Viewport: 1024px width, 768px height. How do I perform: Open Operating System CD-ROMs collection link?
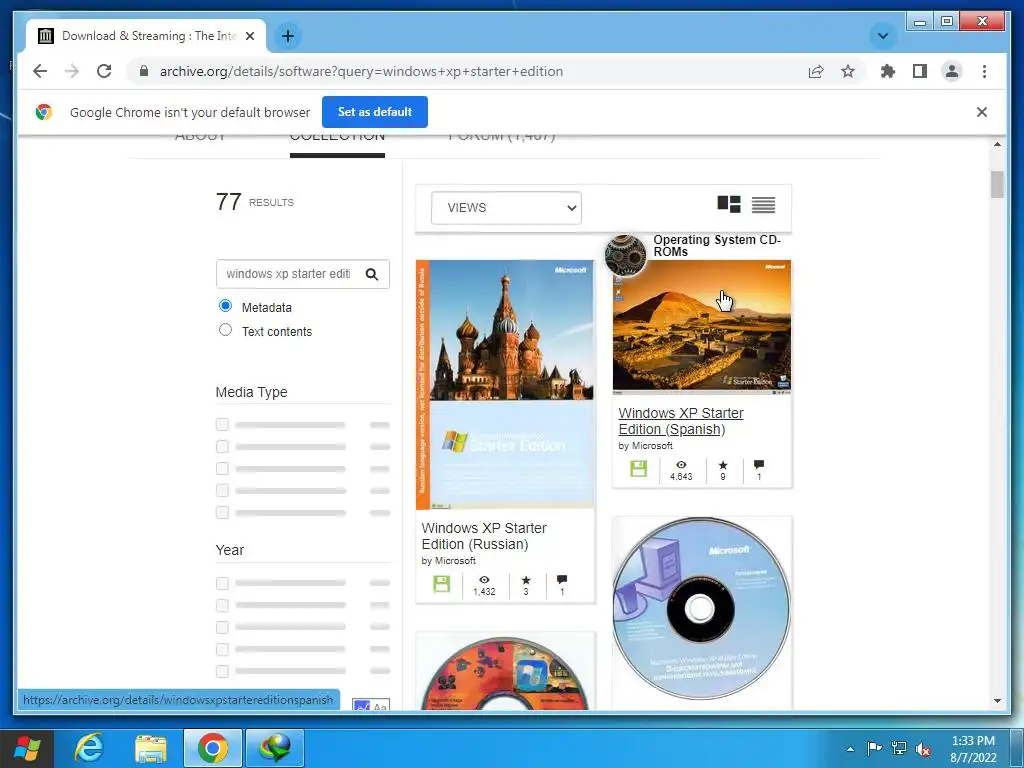717,246
